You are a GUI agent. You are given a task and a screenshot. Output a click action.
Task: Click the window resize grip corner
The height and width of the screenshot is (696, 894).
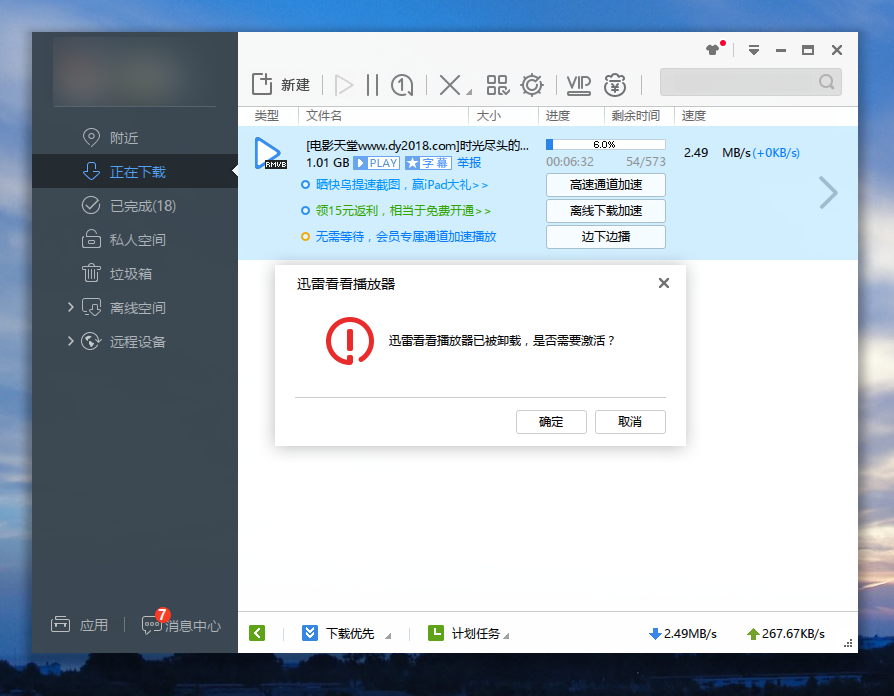pyautogui.click(x=848, y=644)
